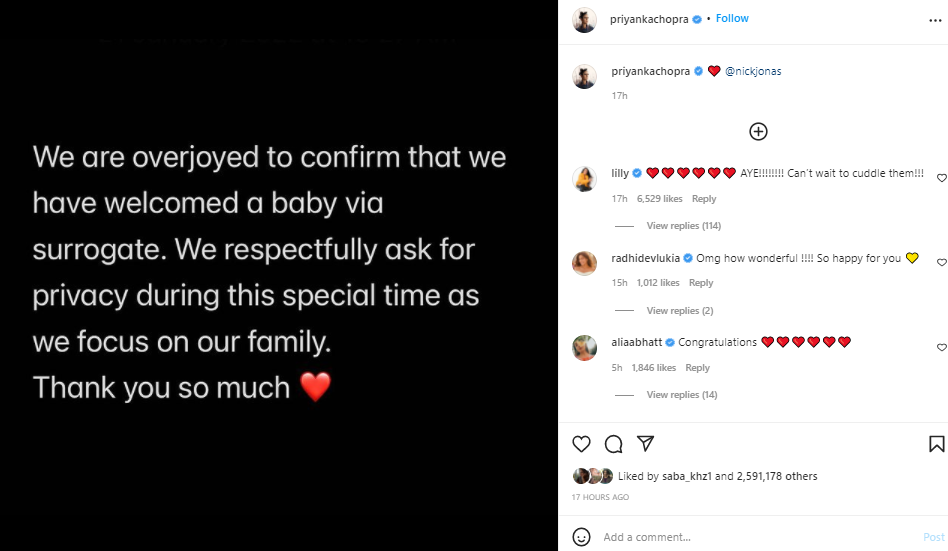Follow priyankachopra from the post header
The width and height of the screenshot is (948, 551).
click(x=732, y=19)
